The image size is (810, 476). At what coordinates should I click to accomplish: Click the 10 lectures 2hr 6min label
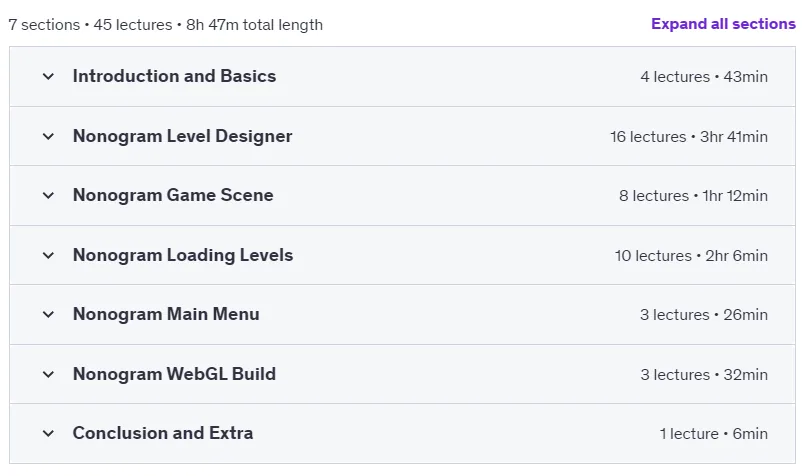click(x=691, y=256)
